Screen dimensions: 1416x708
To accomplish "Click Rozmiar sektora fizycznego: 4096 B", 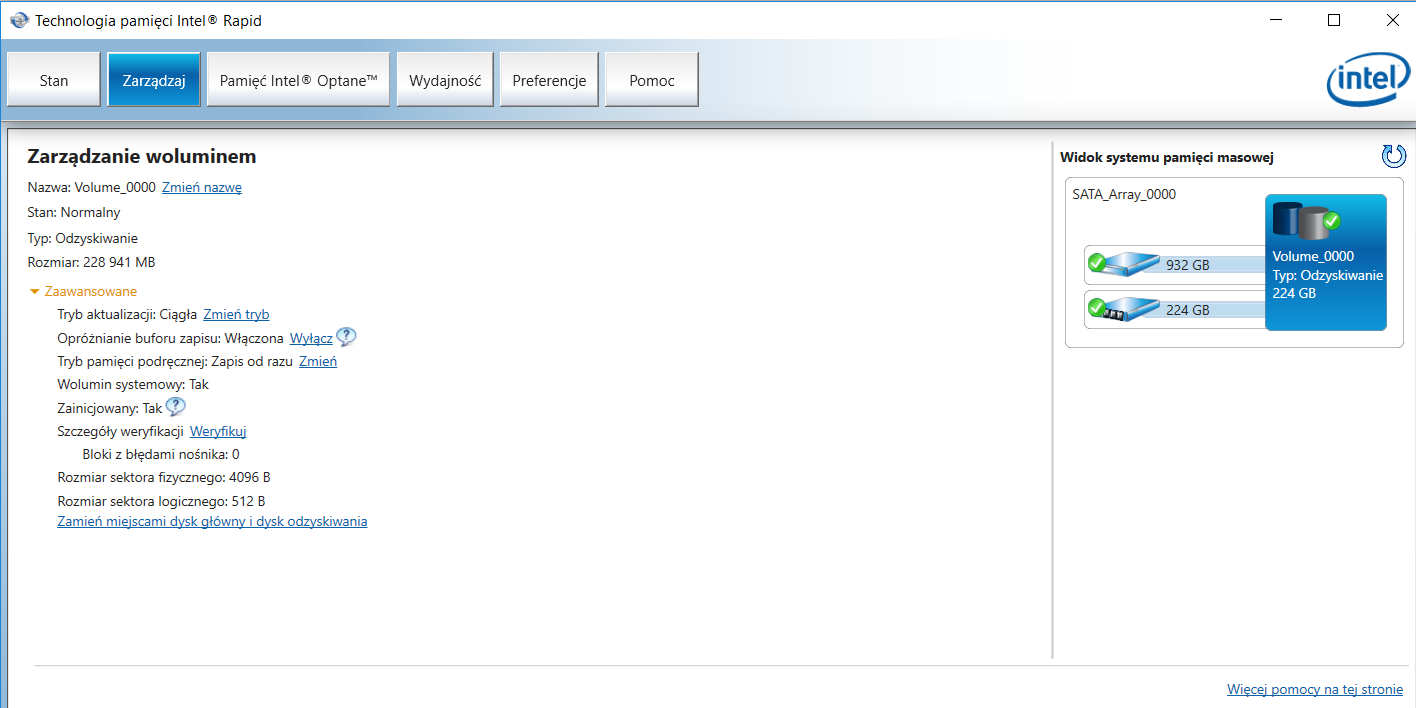I will pos(164,477).
